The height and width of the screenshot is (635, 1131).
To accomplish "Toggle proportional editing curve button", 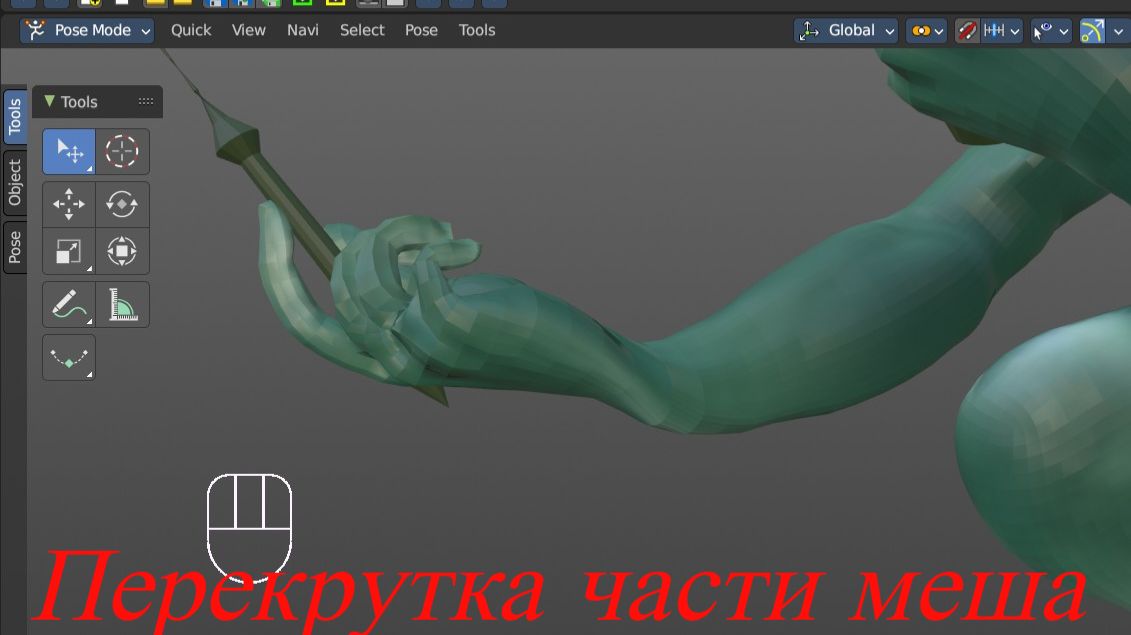I will pos(1092,30).
